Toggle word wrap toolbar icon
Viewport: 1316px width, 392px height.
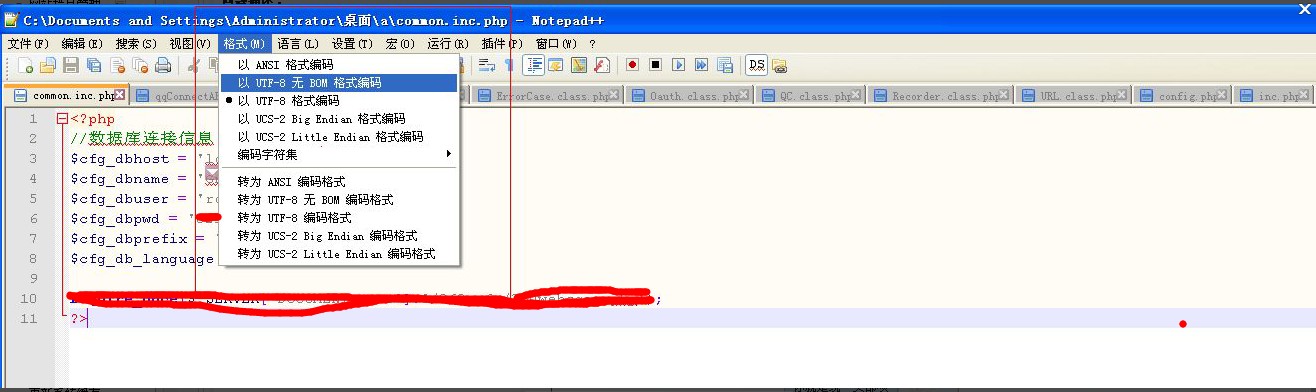tap(487, 65)
